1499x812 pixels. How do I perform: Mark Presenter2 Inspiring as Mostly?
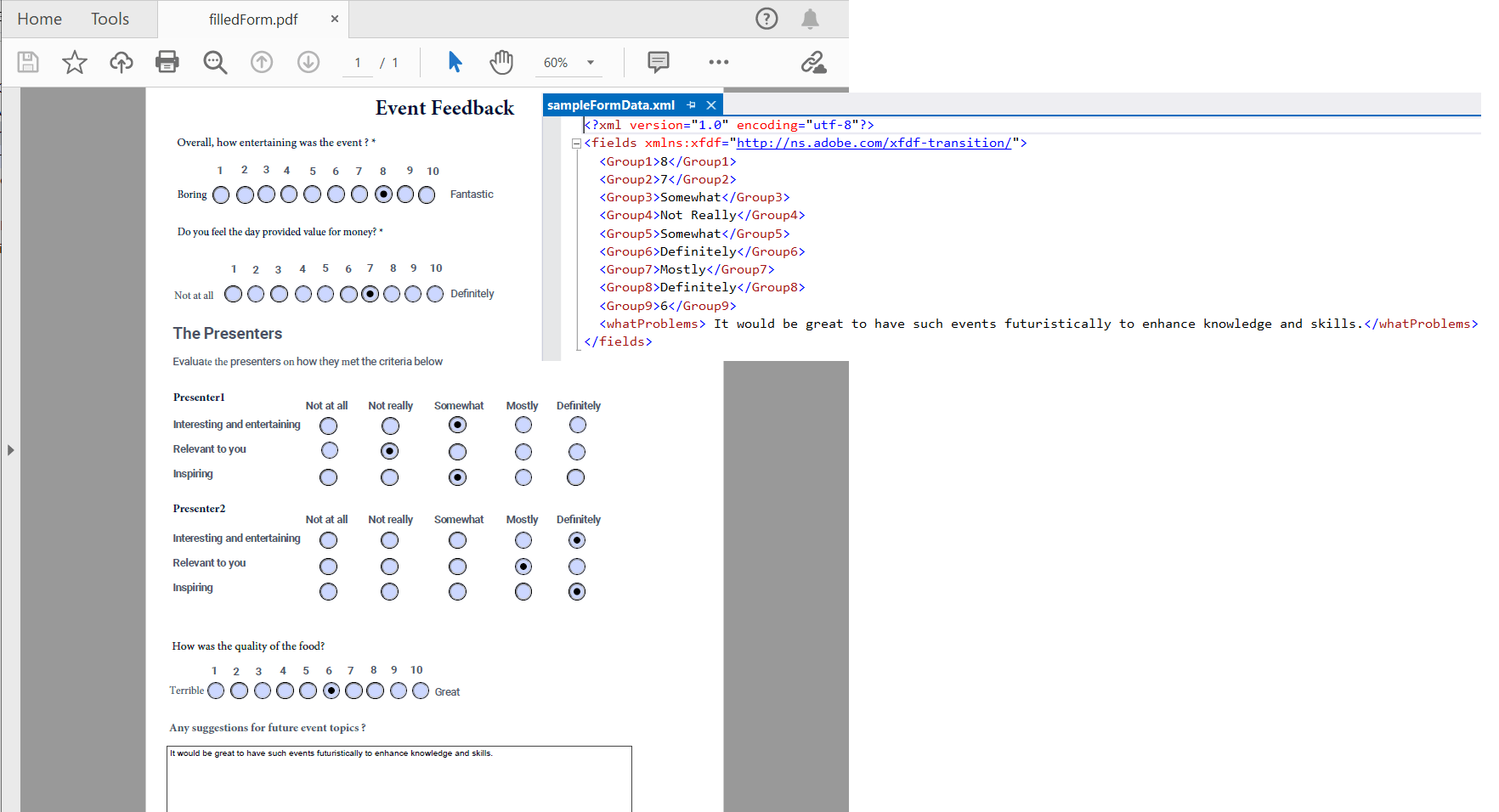point(523,591)
